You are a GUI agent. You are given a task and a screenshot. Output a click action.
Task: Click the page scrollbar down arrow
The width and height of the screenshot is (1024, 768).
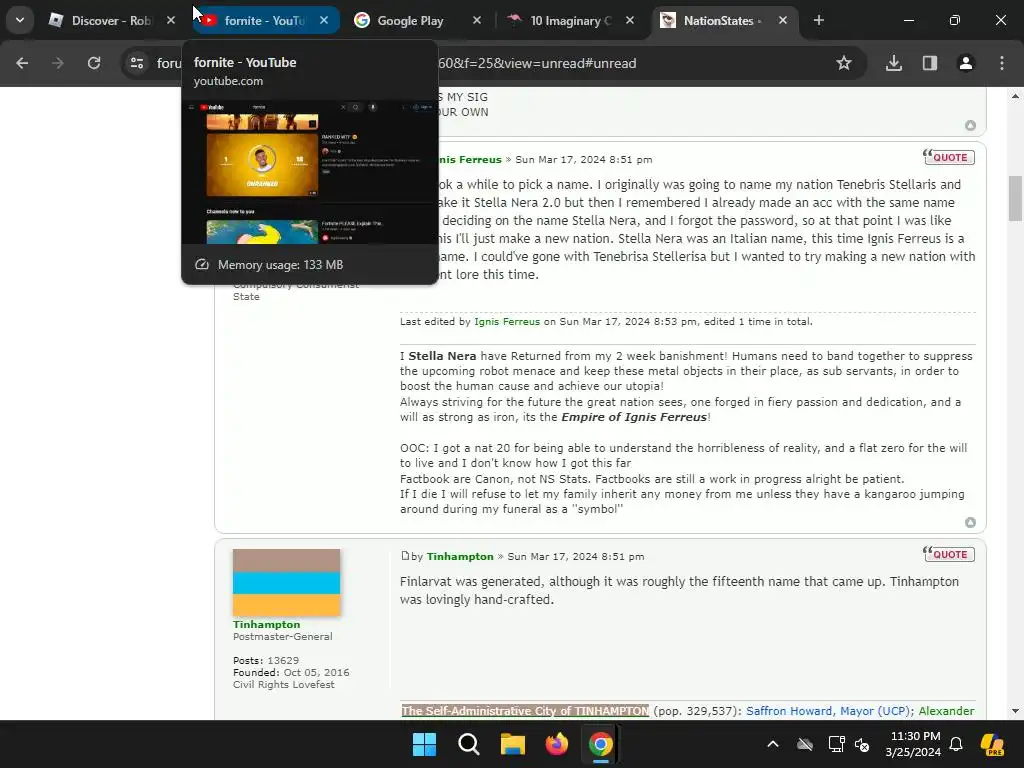click(1016, 711)
